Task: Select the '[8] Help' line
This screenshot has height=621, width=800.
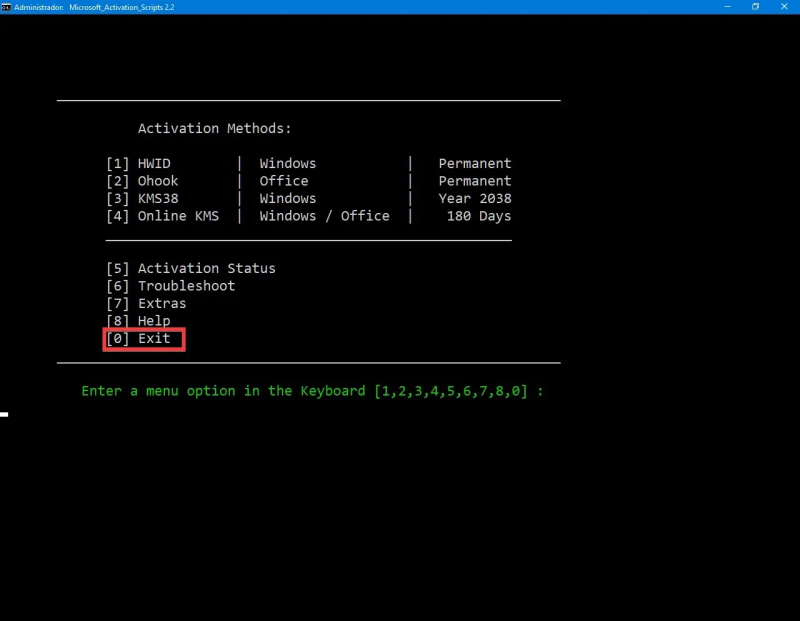Action: pyautogui.click(x=138, y=321)
